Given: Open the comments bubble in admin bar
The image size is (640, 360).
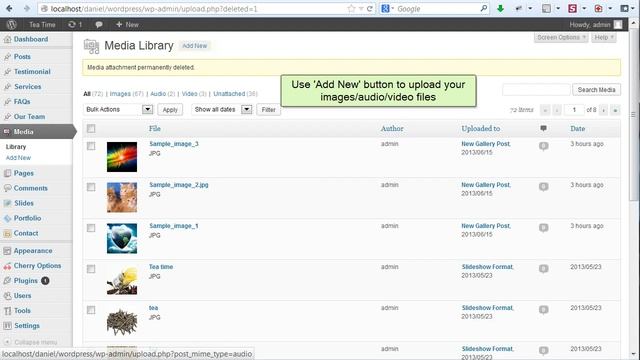Looking at the screenshot, I should click(99, 24).
